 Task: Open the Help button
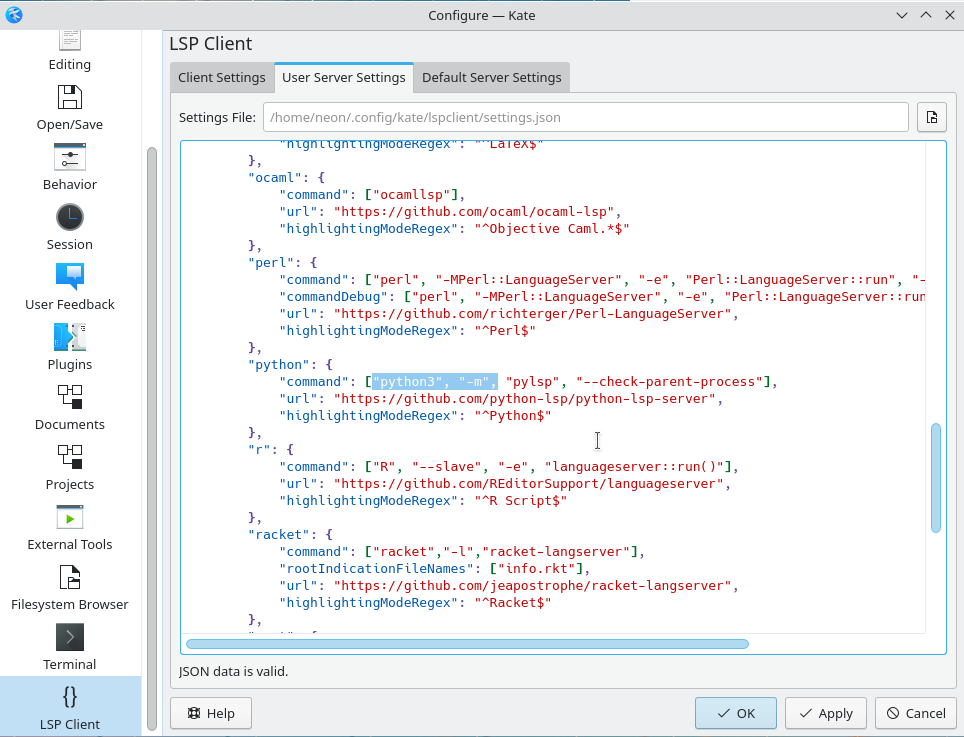click(x=211, y=713)
